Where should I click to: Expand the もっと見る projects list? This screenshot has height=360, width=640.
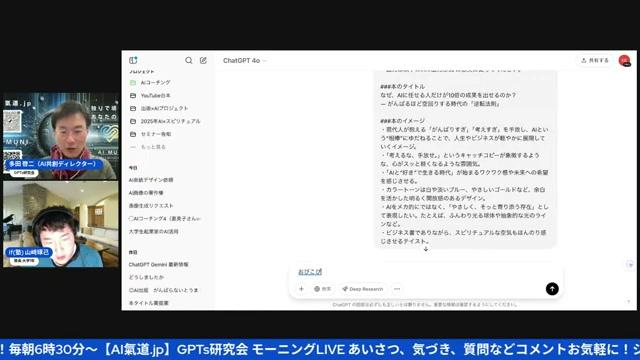coord(153,147)
